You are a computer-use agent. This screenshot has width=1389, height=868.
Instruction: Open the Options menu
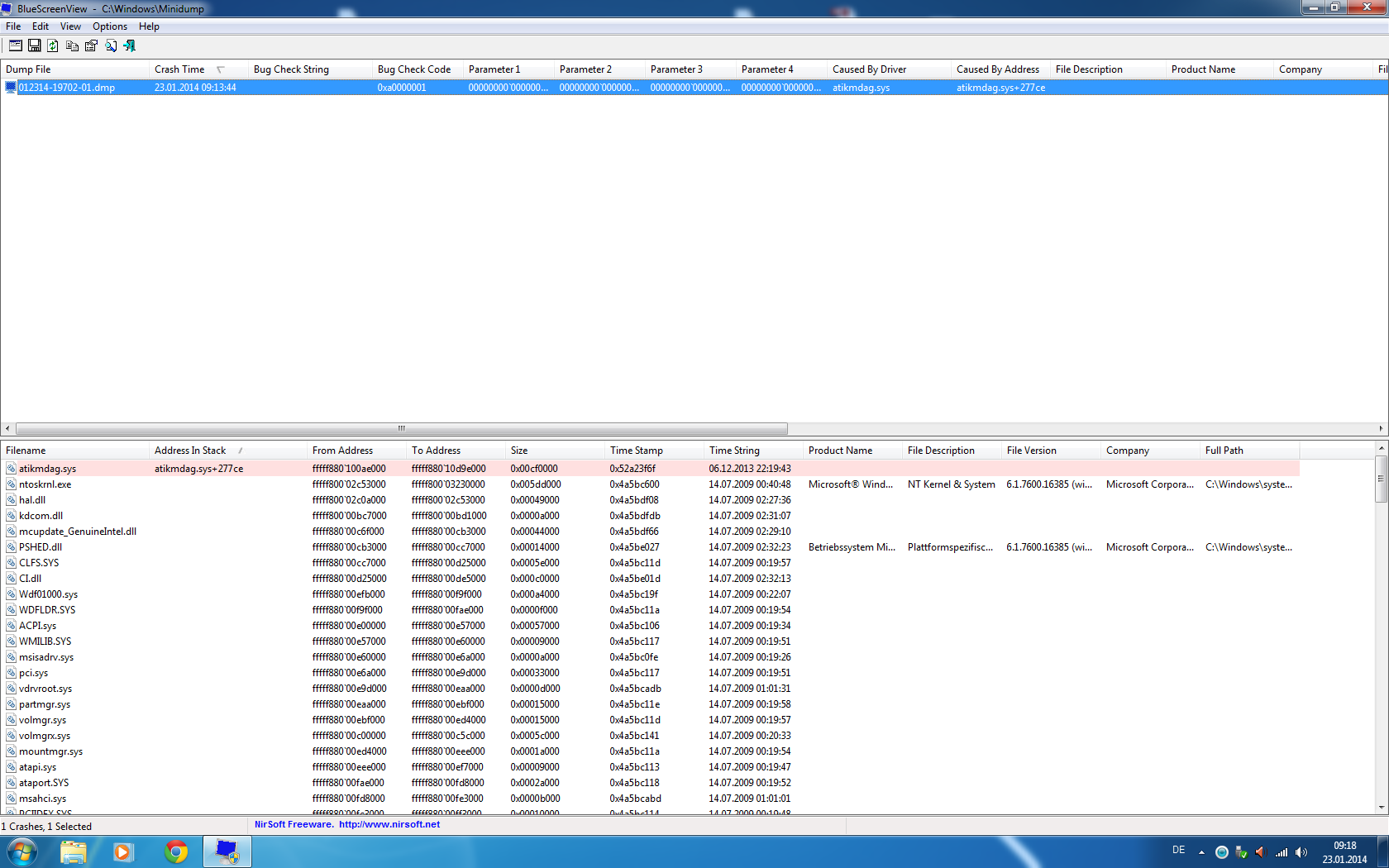[110, 26]
